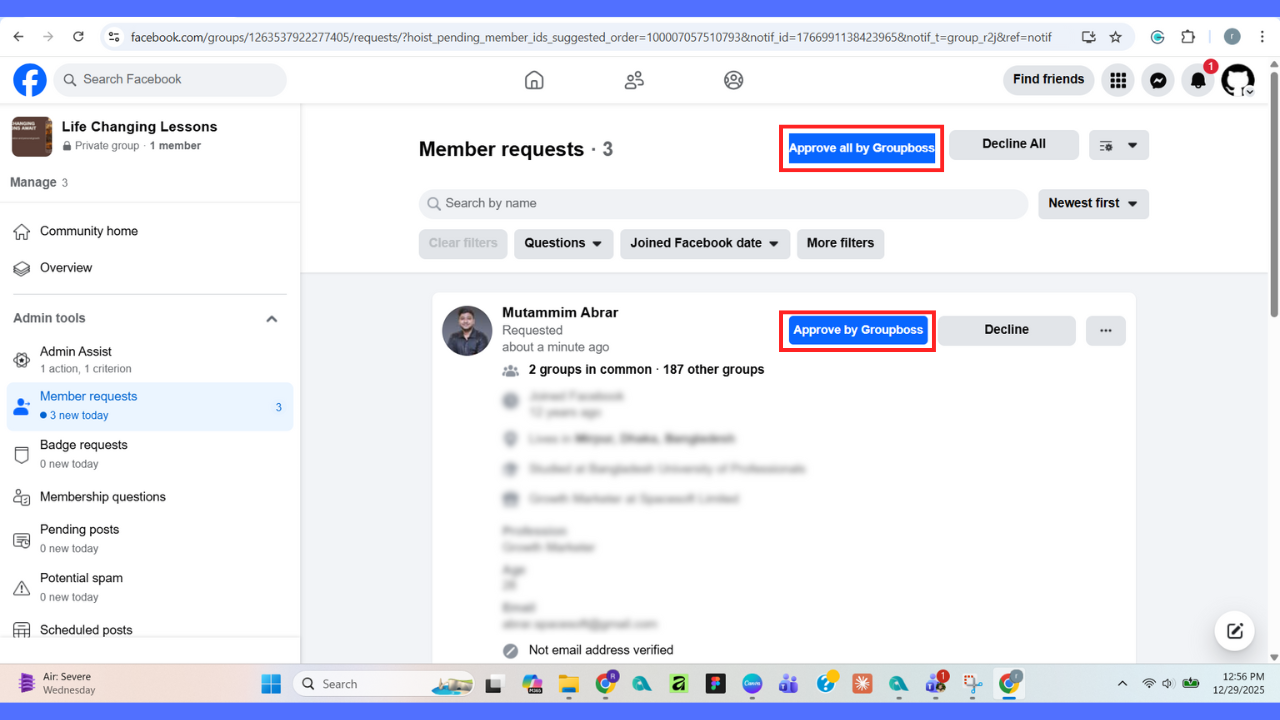Click the Search by name field

[x=723, y=204]
